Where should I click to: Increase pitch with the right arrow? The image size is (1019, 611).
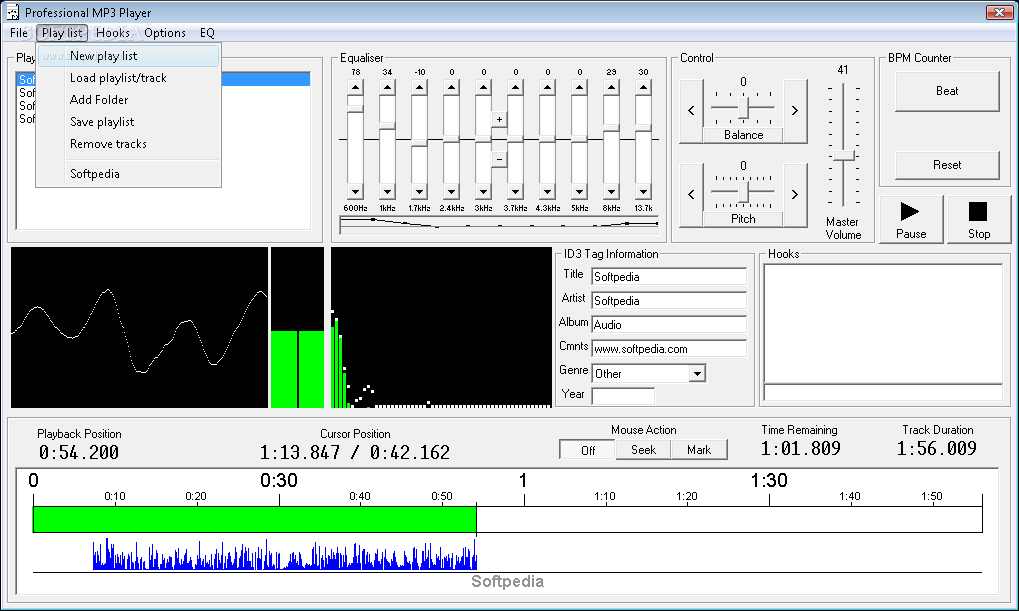pyautogui.click(x=795, y=194)
